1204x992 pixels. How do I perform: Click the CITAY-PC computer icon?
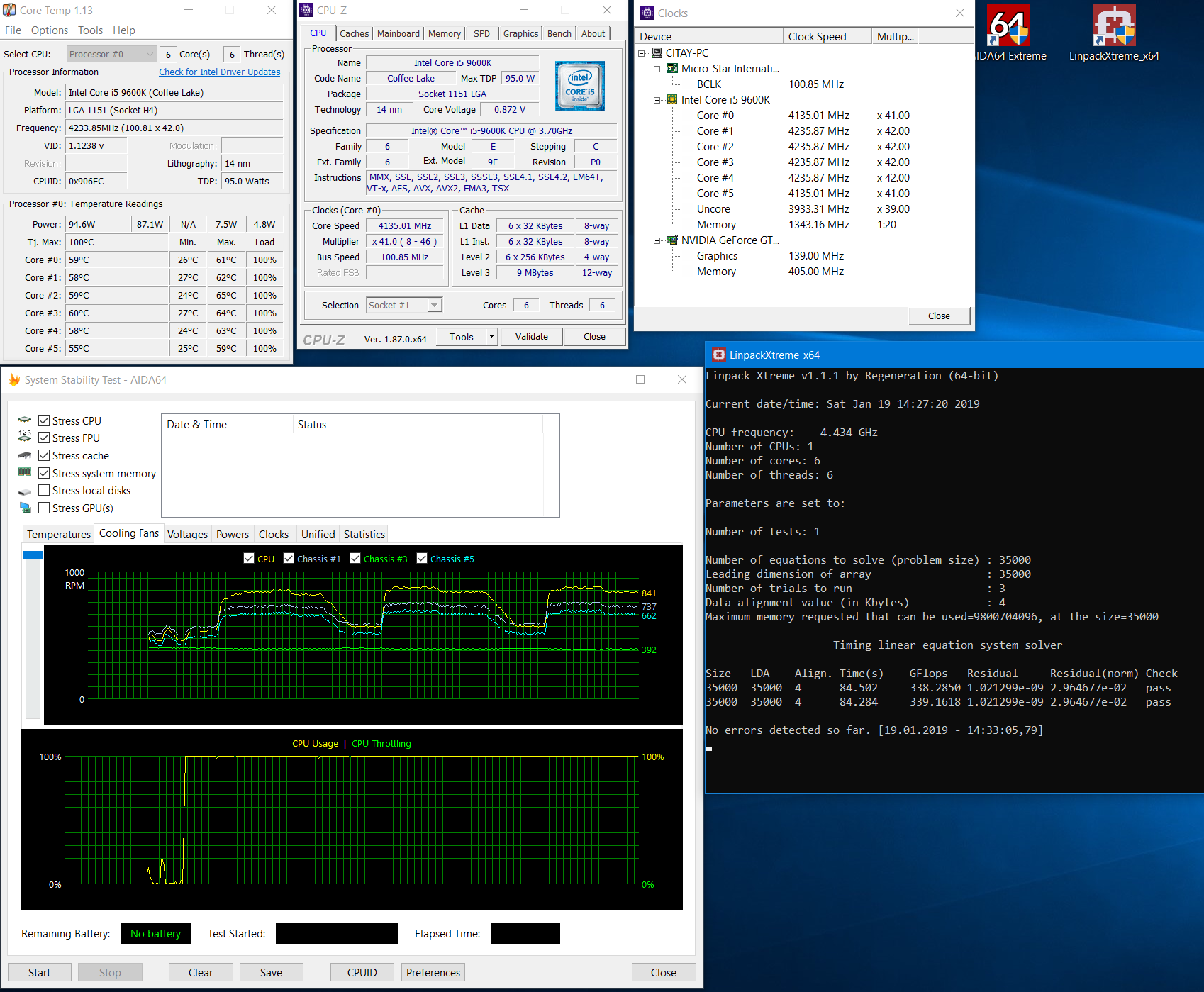tap(657, 52)
